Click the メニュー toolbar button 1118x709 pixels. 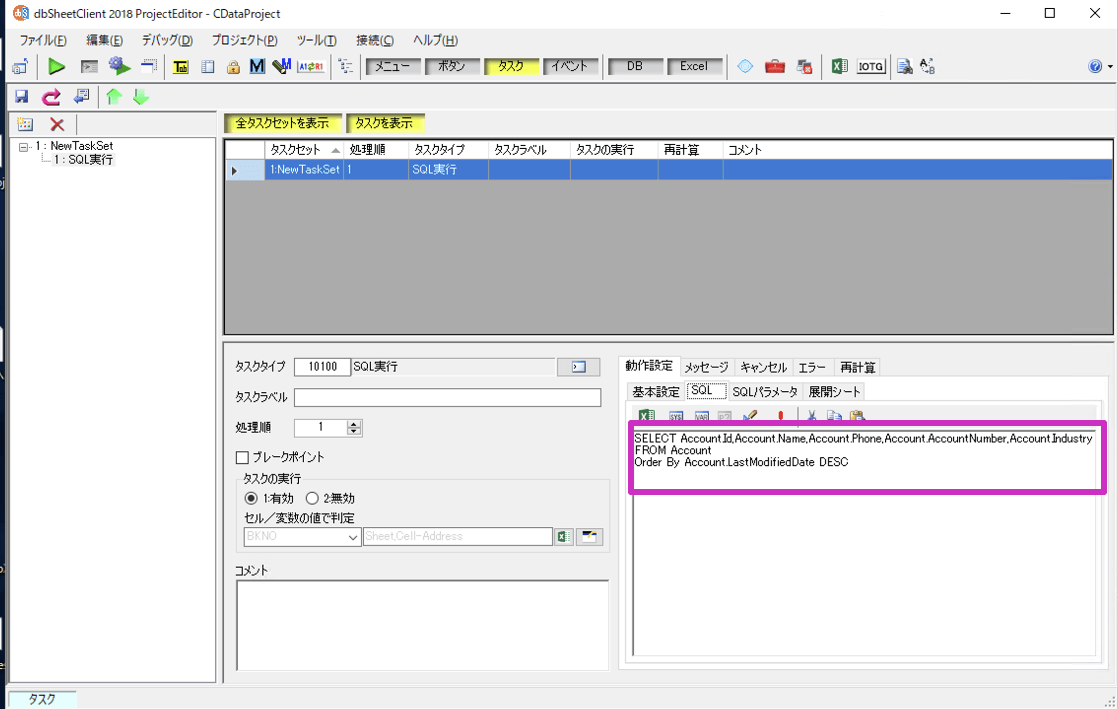(x=392, y=66)
